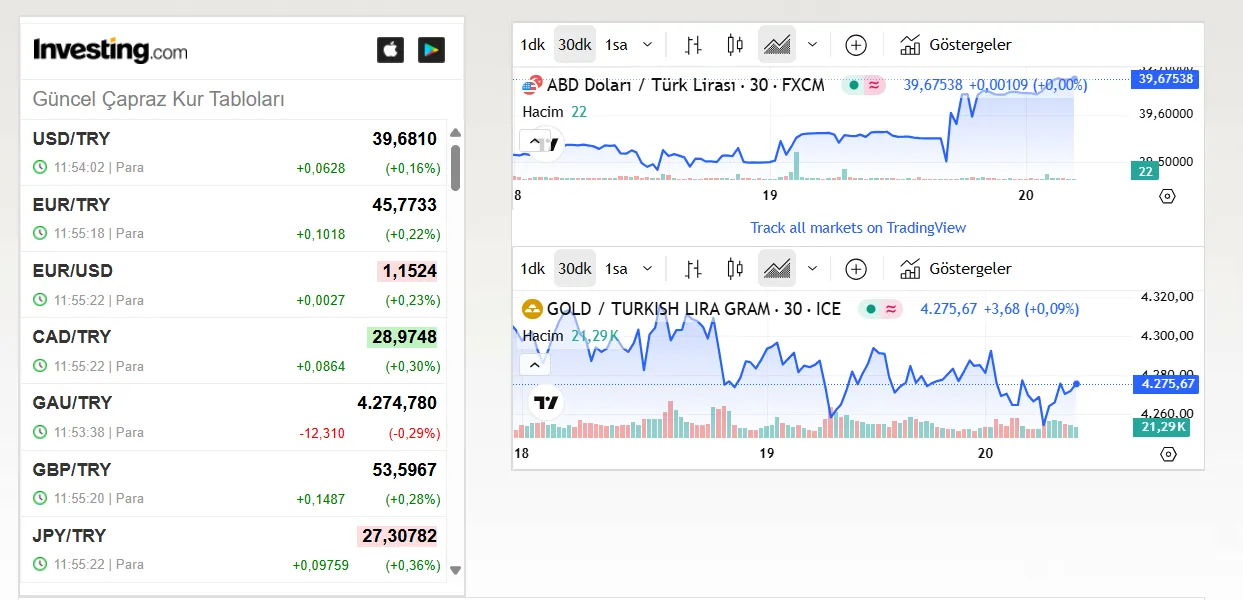
Task: Collapse the legend arrow in USD/TRY chart
Action: [534, 141]
